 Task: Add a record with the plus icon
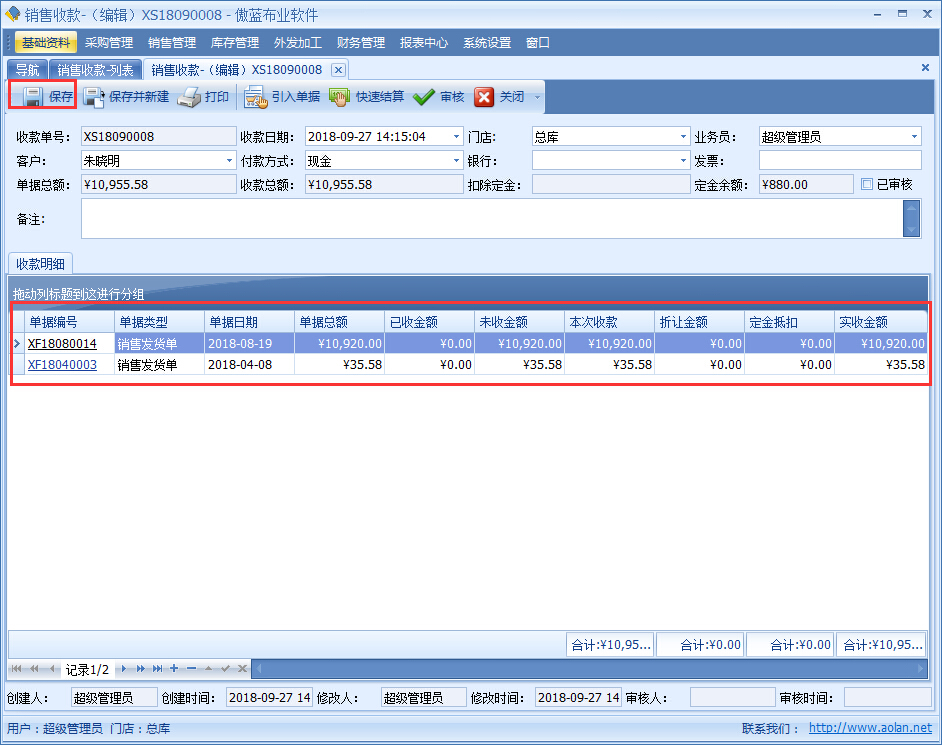click(174, 669)
